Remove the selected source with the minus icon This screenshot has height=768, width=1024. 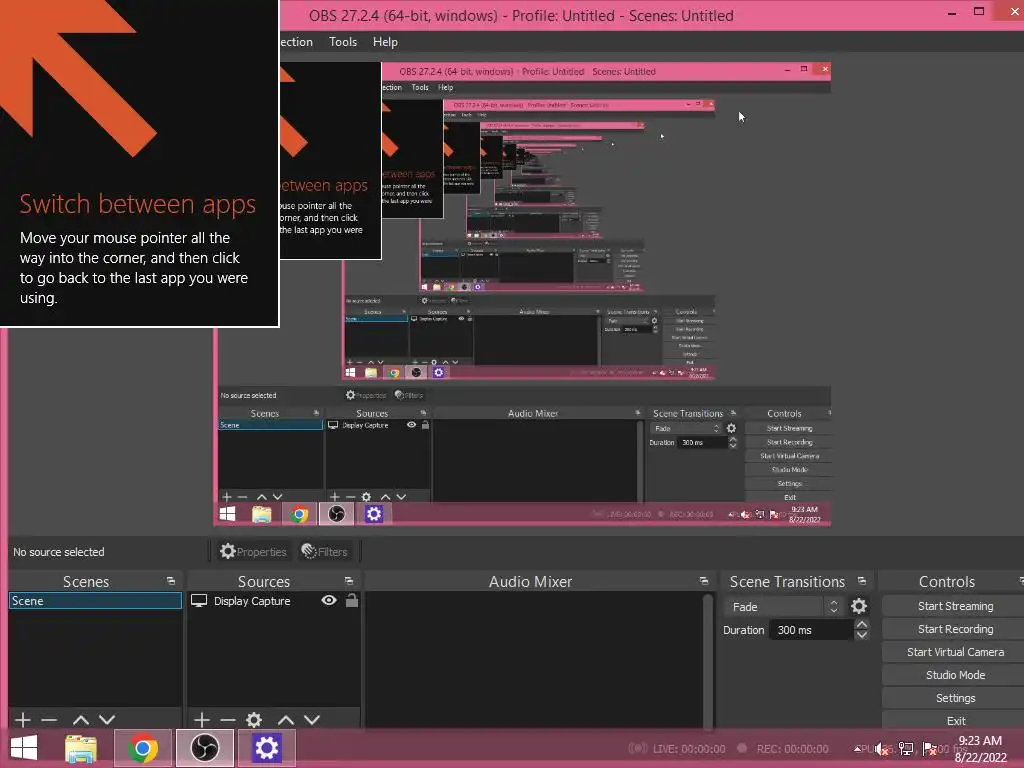[x=228, y=720]
